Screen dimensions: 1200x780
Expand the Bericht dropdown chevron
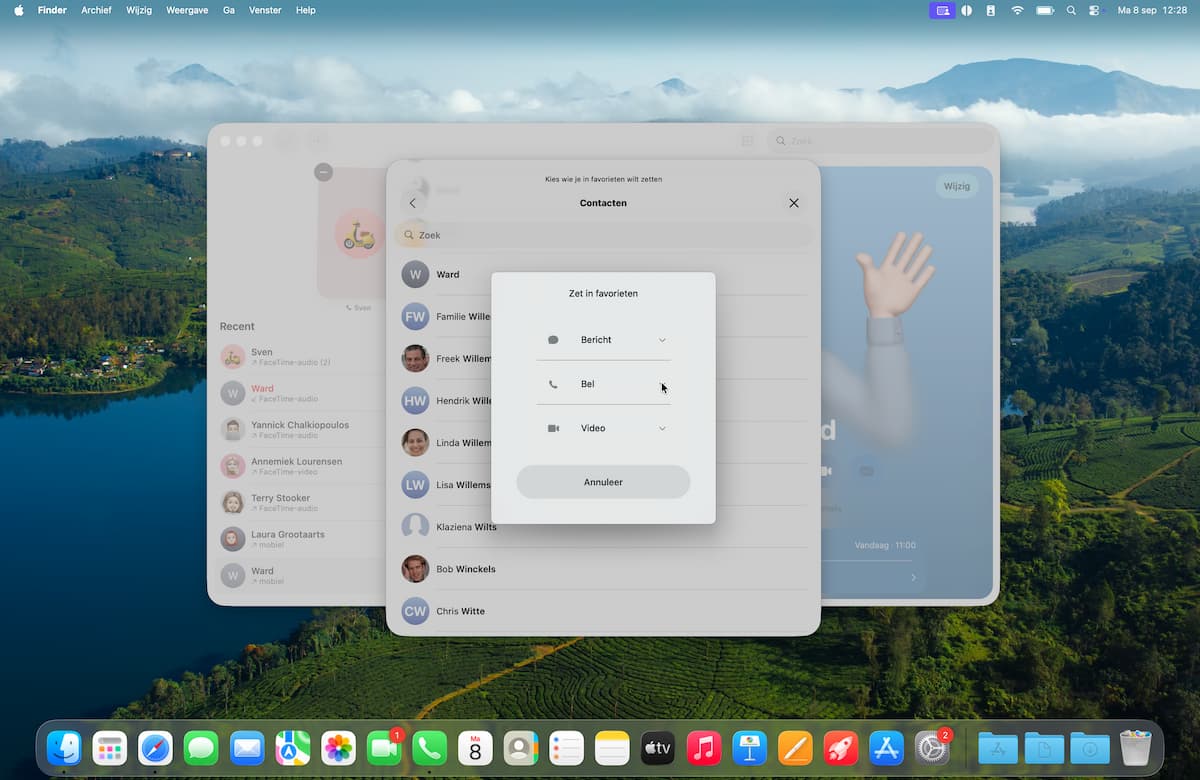pyautogui.click(x=661, y=340)
